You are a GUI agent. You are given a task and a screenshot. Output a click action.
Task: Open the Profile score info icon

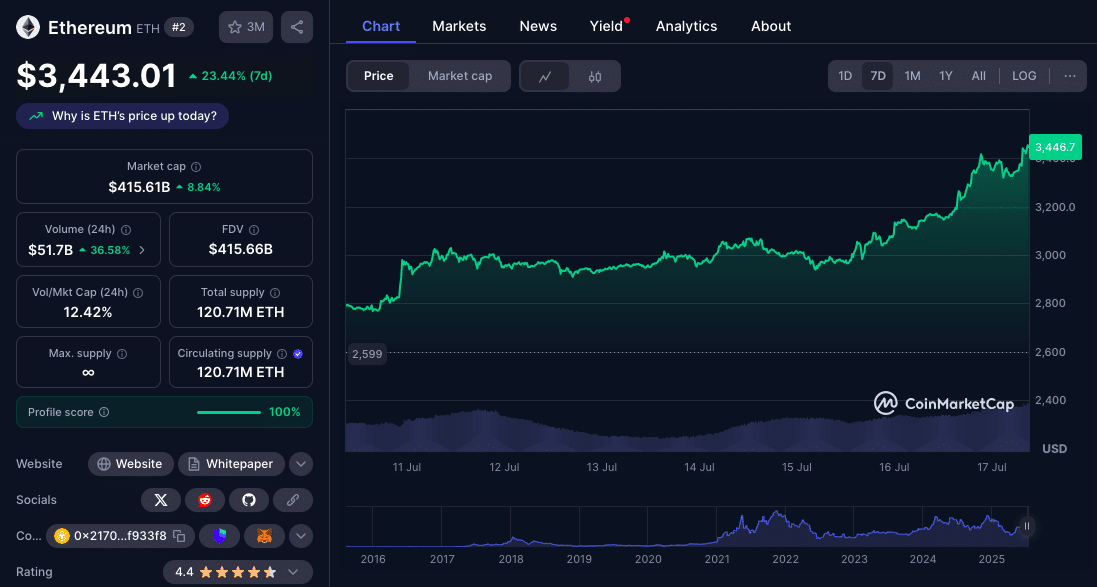104,412
